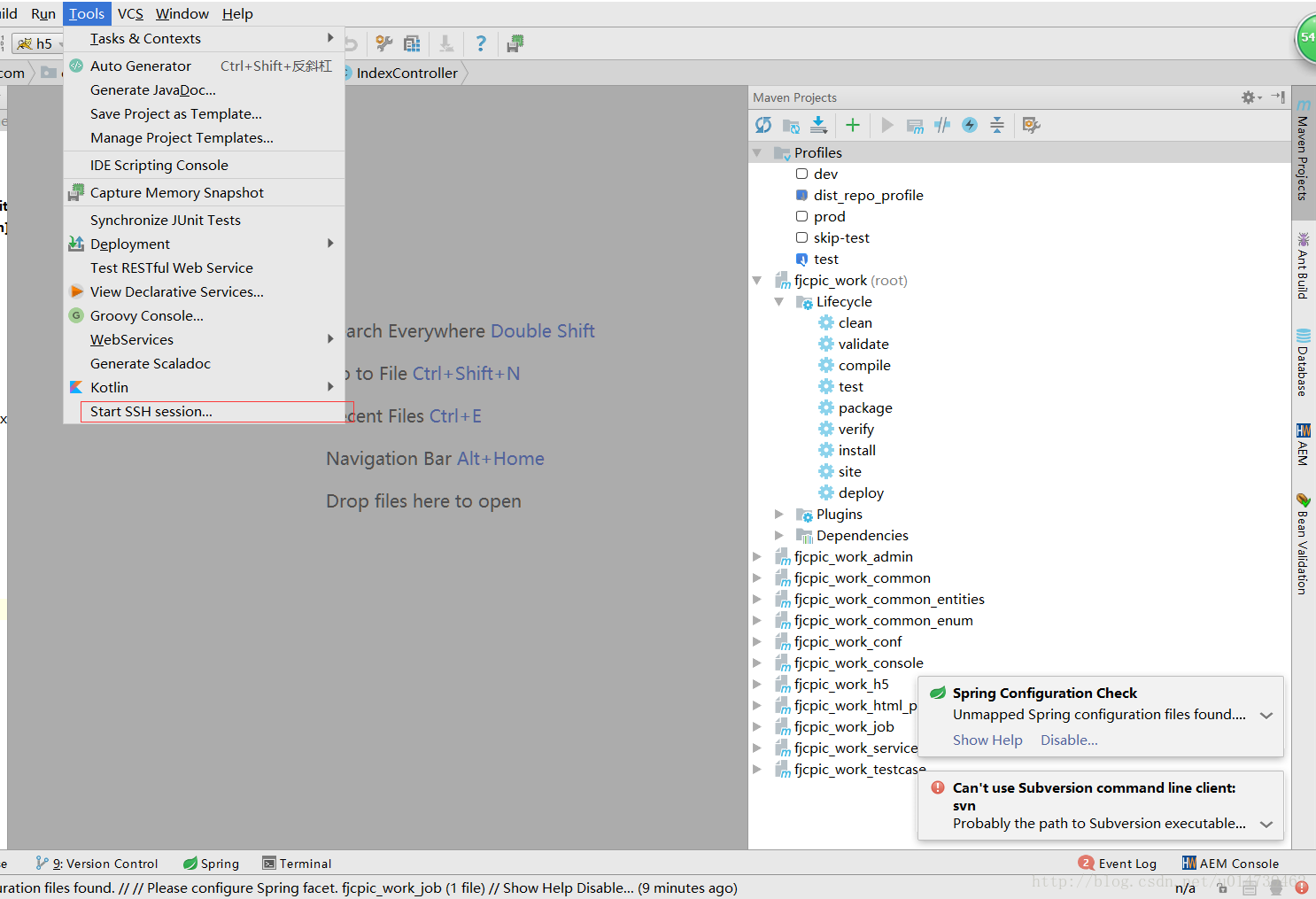The height and width of the screenshot is (899, 1316).
Task: Collapse the fjcpic_work root node
Action: [x=757, y=280]
